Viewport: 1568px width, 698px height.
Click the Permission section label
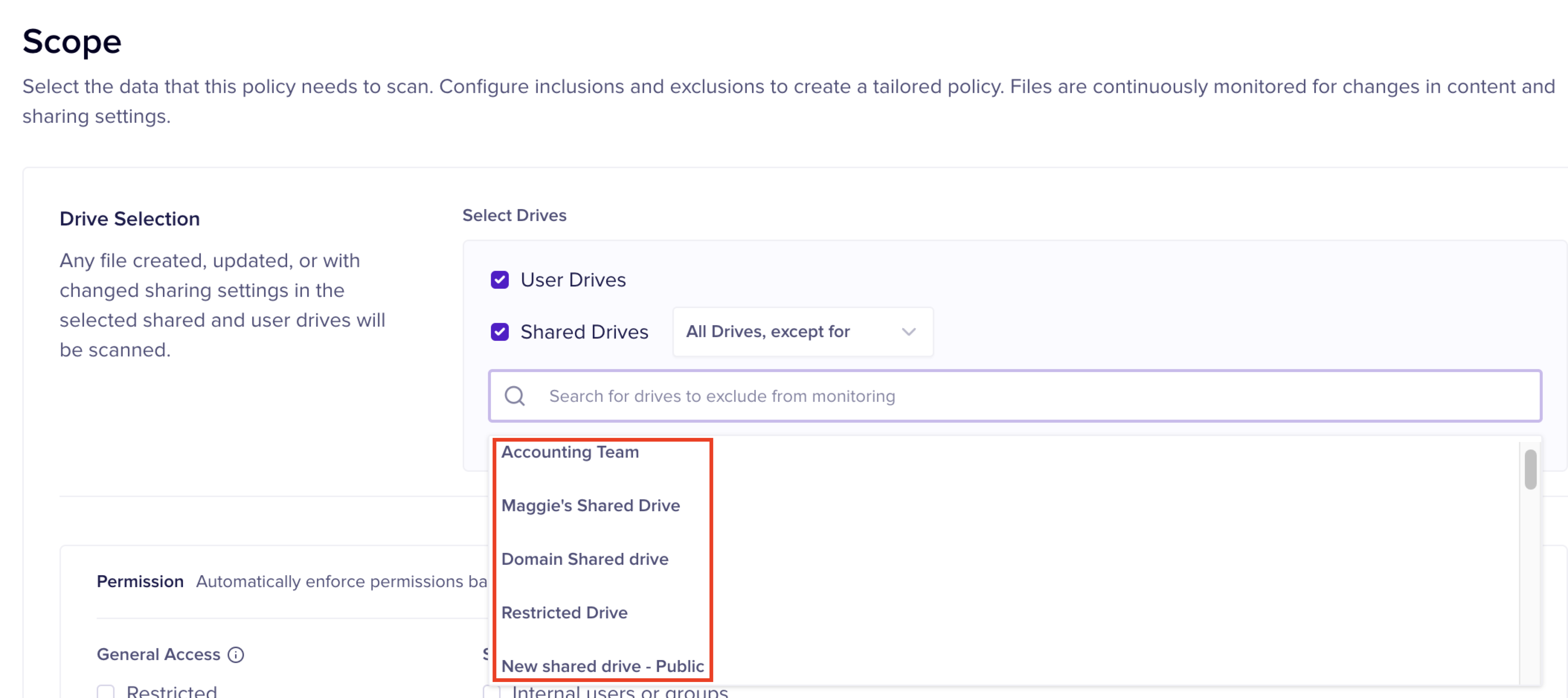pyautogui.click(x=140, y=582)
